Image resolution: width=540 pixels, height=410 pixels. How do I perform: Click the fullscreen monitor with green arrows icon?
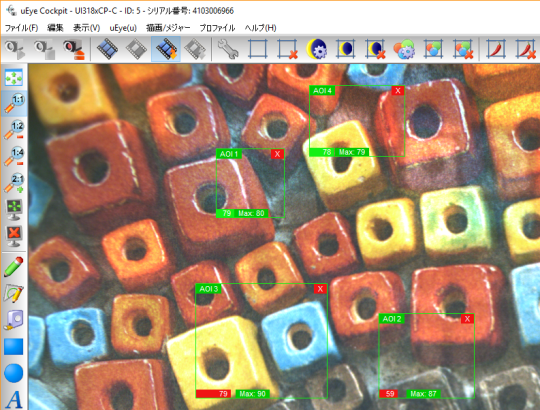(14, 209)
